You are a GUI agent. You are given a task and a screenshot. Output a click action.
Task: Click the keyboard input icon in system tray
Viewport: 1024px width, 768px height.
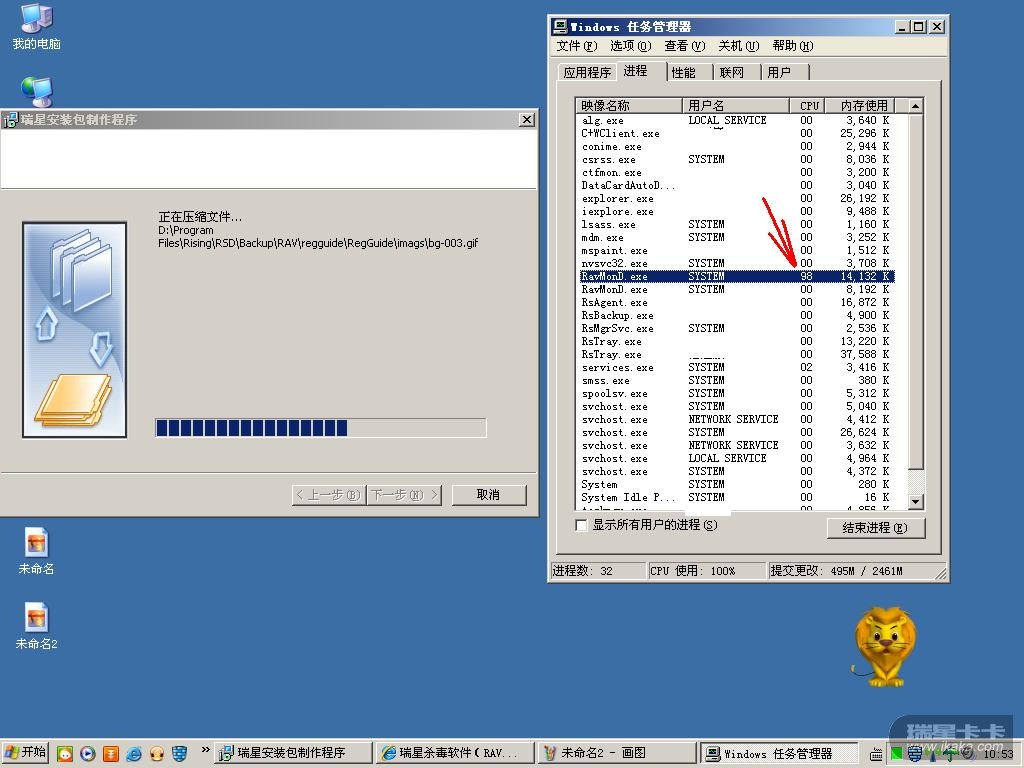(876, 754)
